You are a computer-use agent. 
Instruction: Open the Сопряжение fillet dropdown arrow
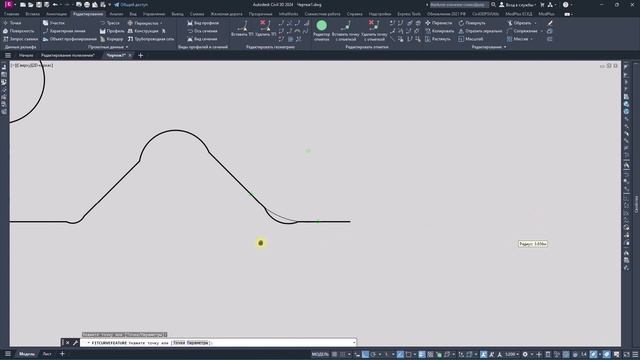[x=542, y=31]
